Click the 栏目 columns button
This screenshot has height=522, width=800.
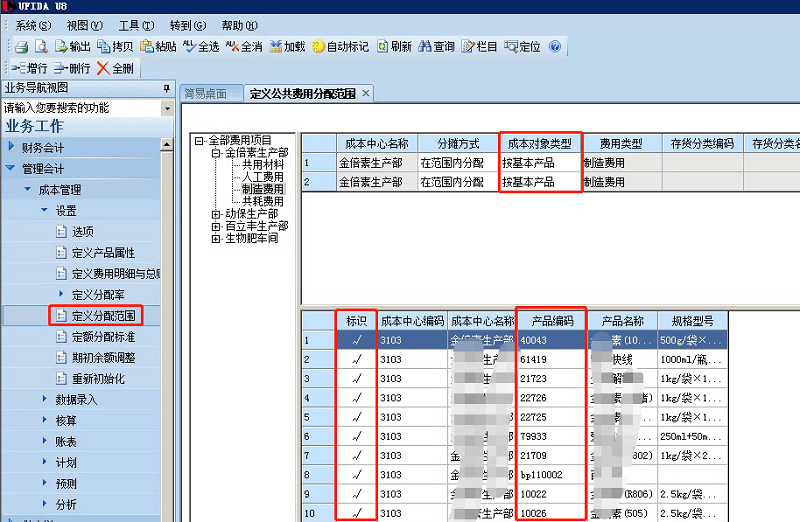tap(480, 47)
